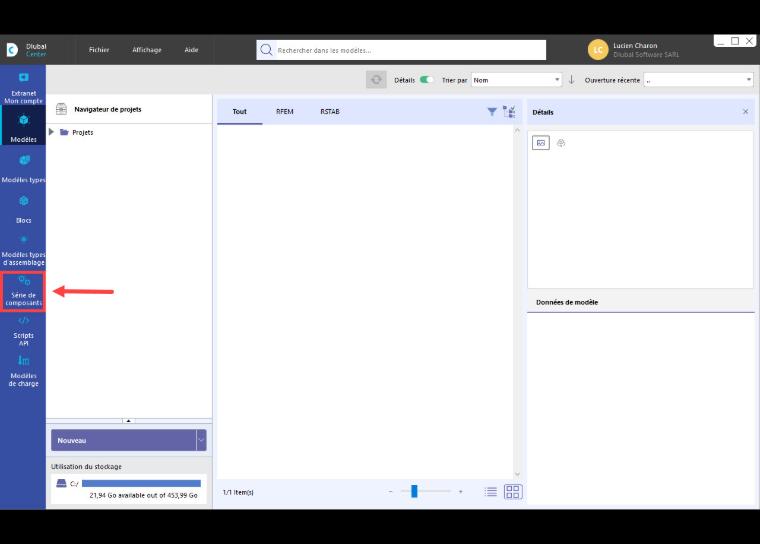
Task: Expand the Projets tree node
Action: pyautogui.click(x=51, y=132)
